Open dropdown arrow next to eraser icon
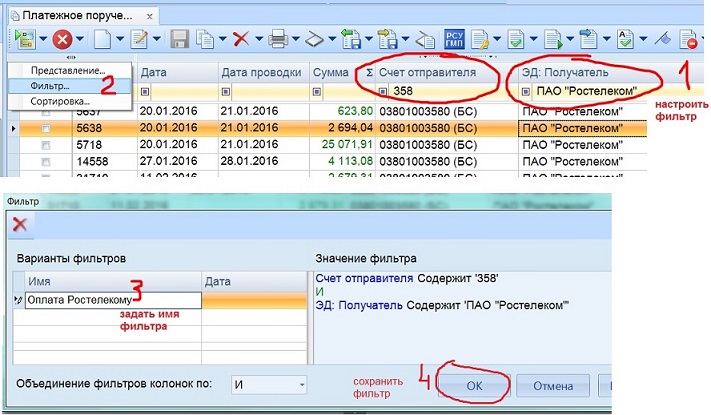The height and width of the screenshot is (415, 711). (332, 39)
